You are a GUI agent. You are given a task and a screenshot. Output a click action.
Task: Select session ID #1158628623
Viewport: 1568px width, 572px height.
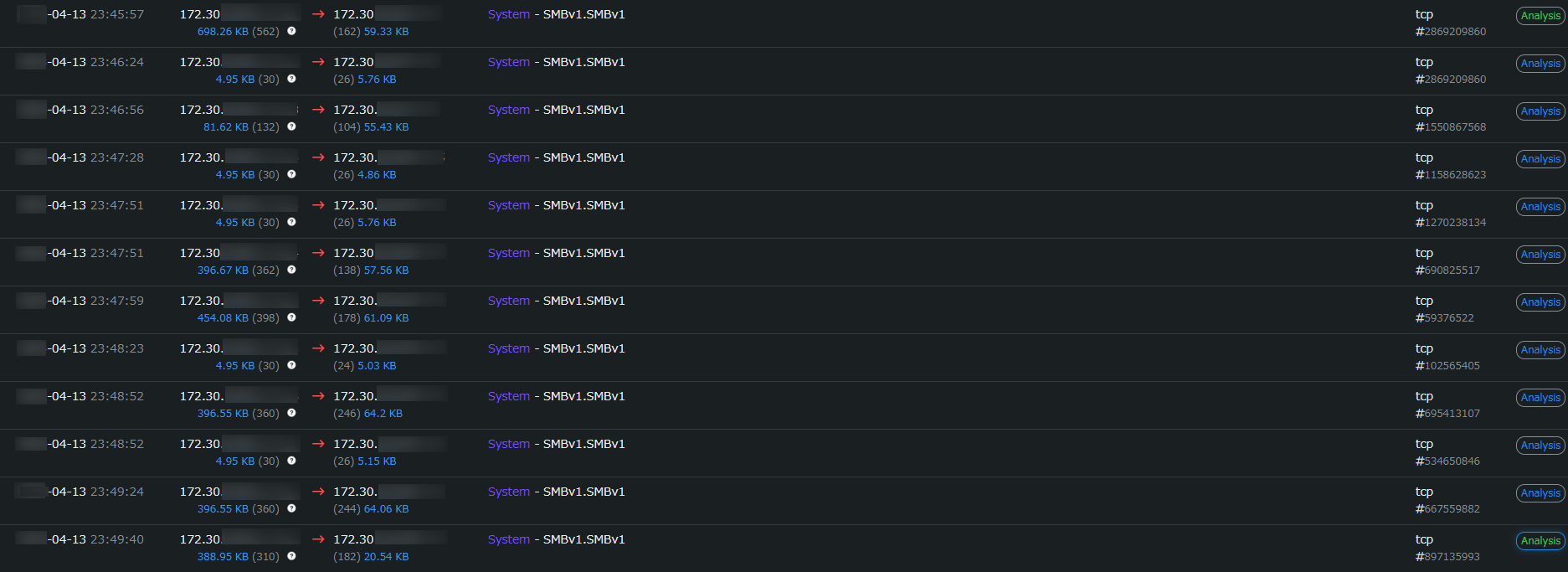(x=1451, y=175)
